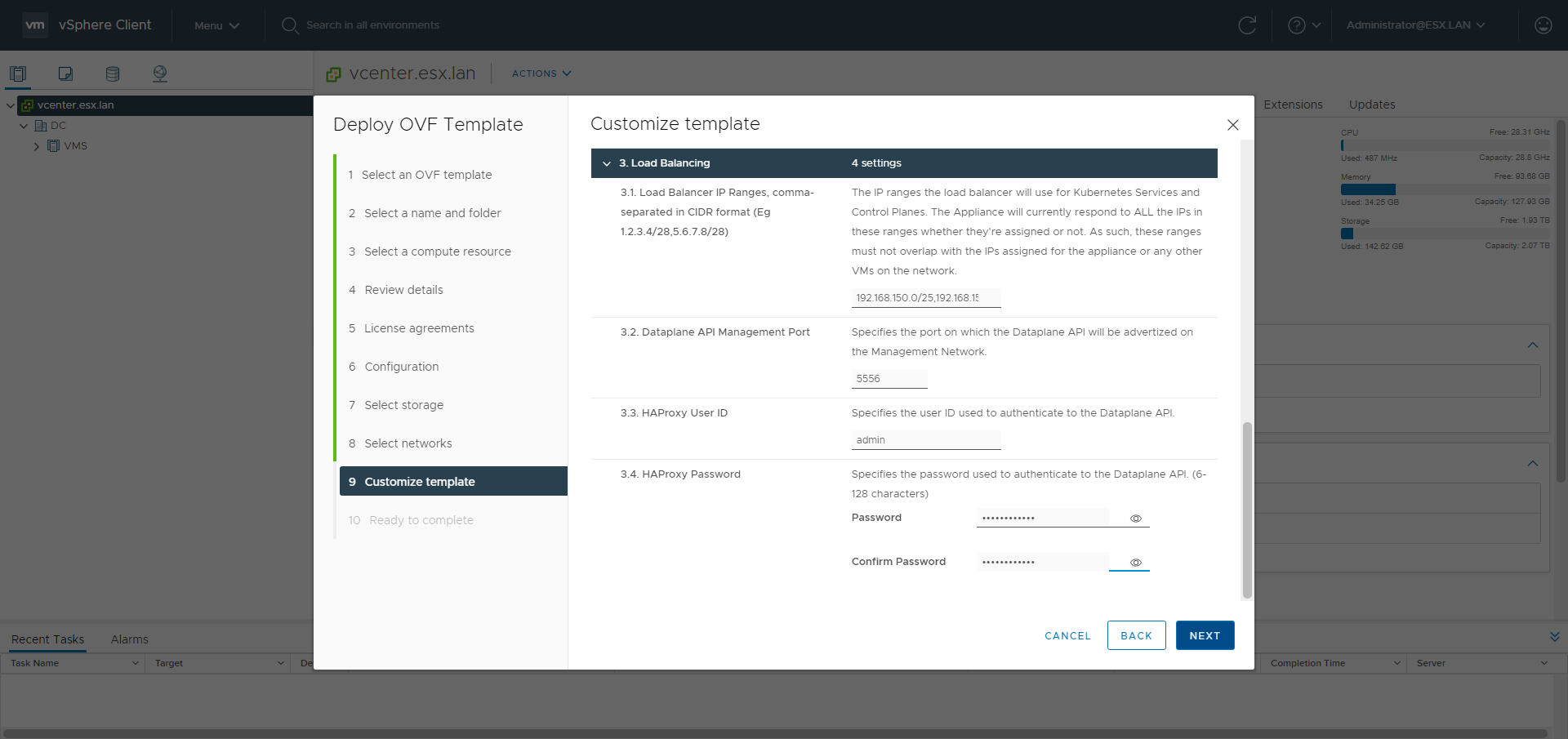
Task: Open the Storage inventory icon
Action: [x=113, y=73]
